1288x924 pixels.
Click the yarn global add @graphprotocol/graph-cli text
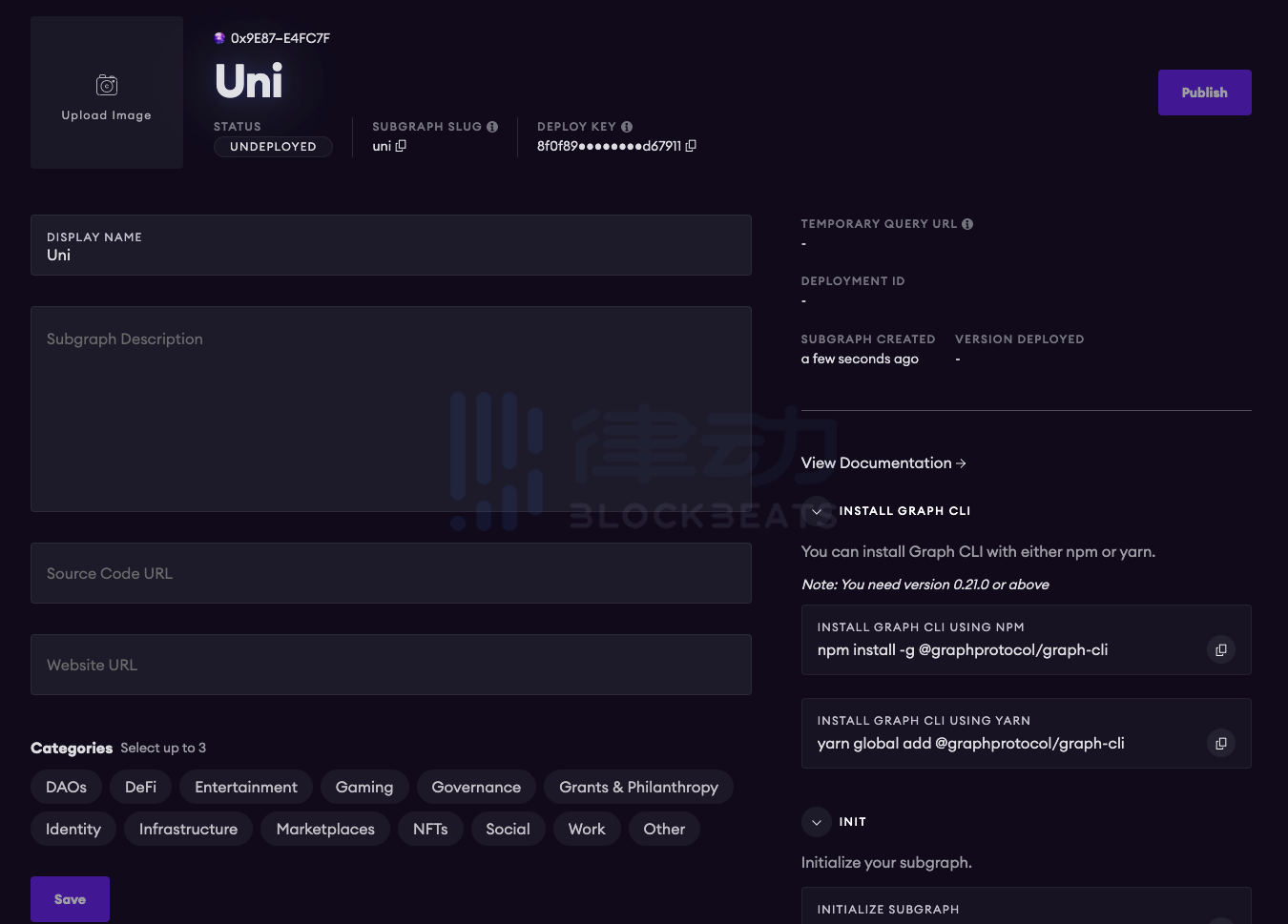coord(971,743)
